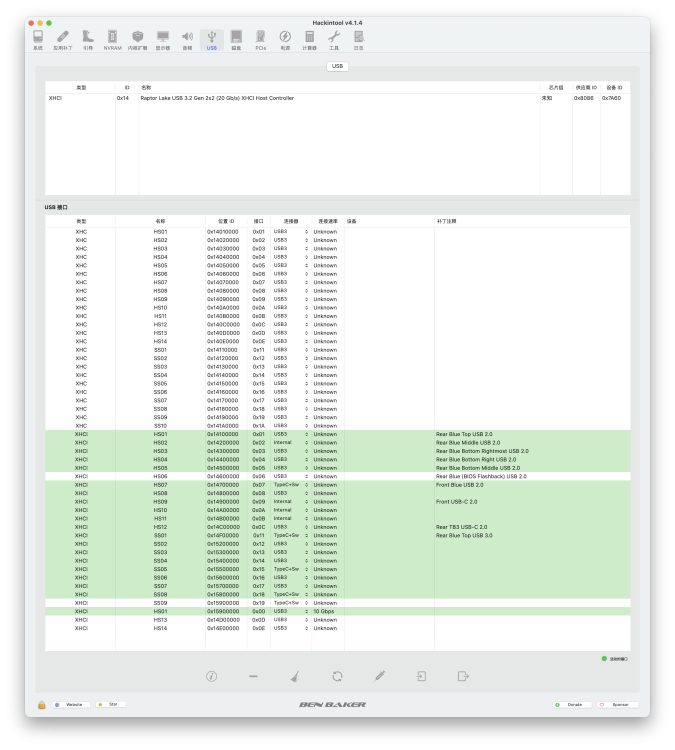The image size is (675, 750).
Task: Switch to the PCIe section
Action: (261, 40)
